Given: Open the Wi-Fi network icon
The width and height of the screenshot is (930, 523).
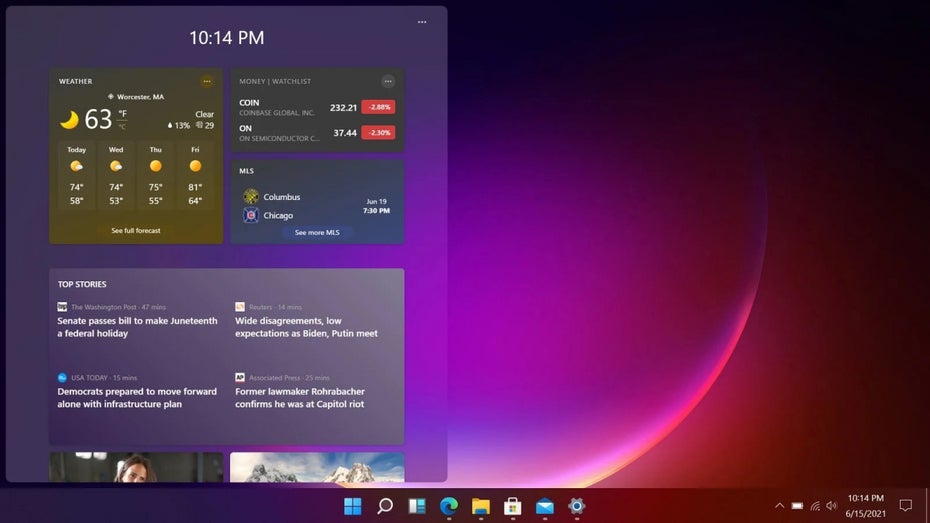Looking at the screenshot, I should pos(816,506).
